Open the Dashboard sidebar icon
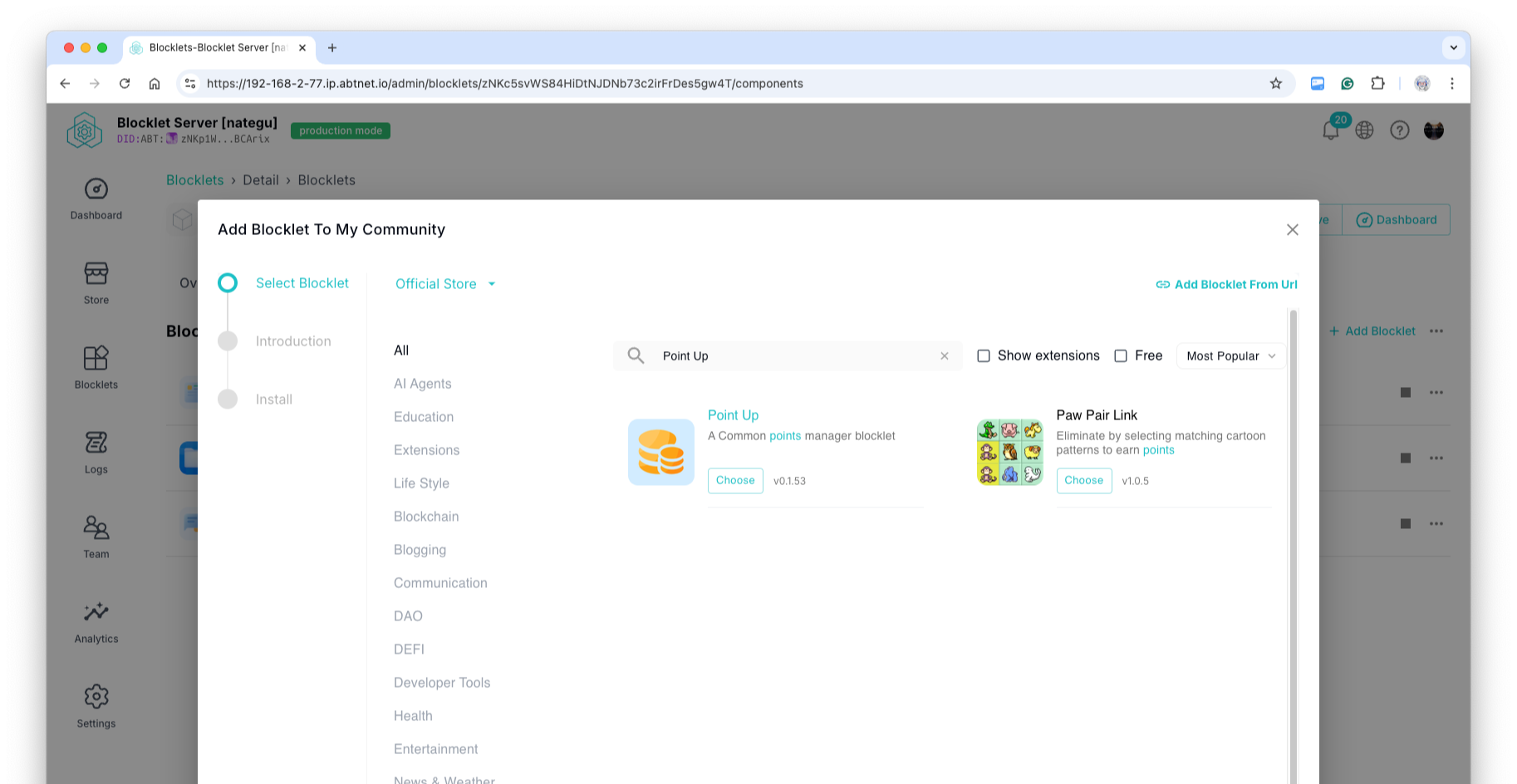This screenshot has height=784, width=1517. (96, 190)
